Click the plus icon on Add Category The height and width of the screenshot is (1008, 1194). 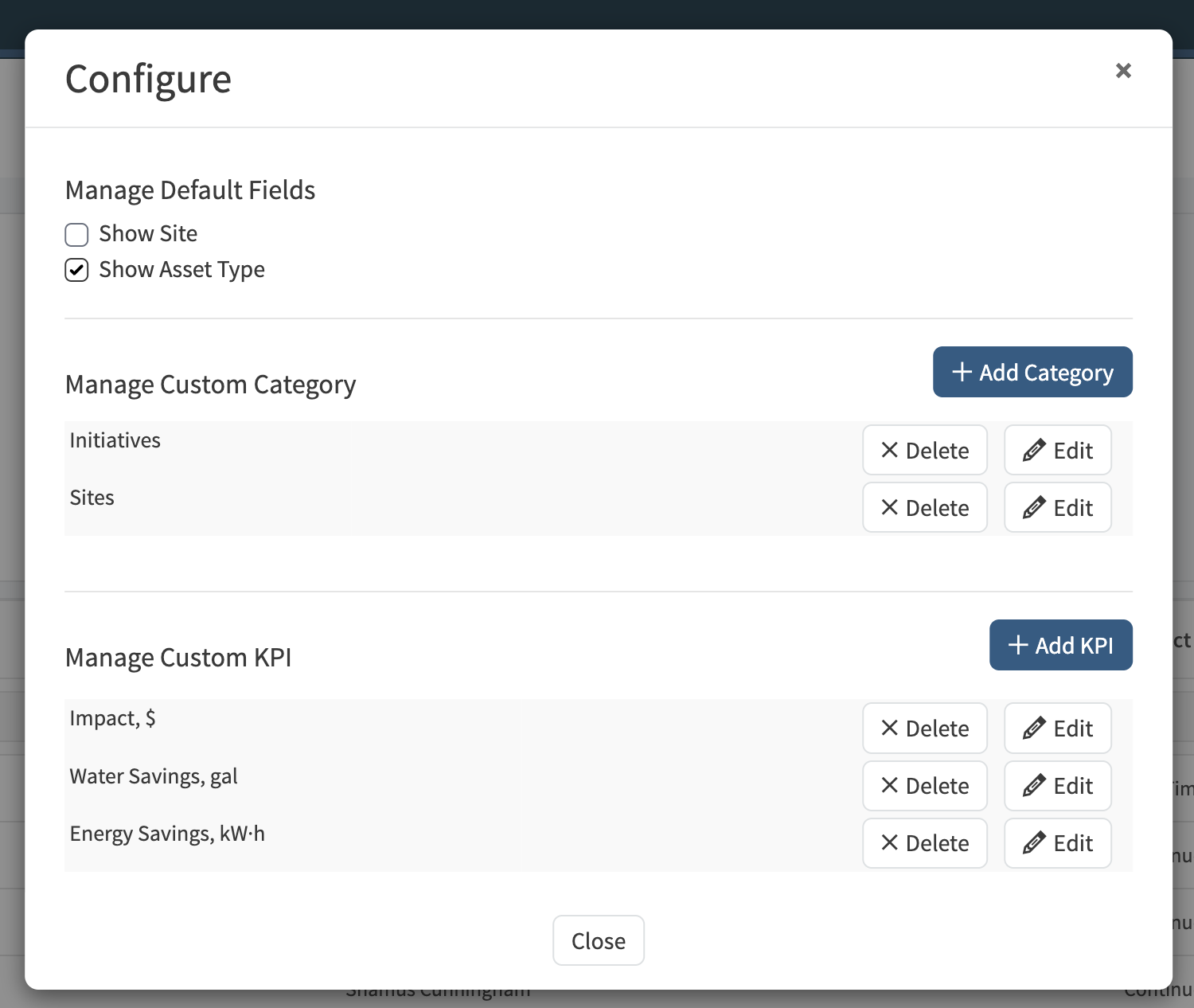coord(962,372)
